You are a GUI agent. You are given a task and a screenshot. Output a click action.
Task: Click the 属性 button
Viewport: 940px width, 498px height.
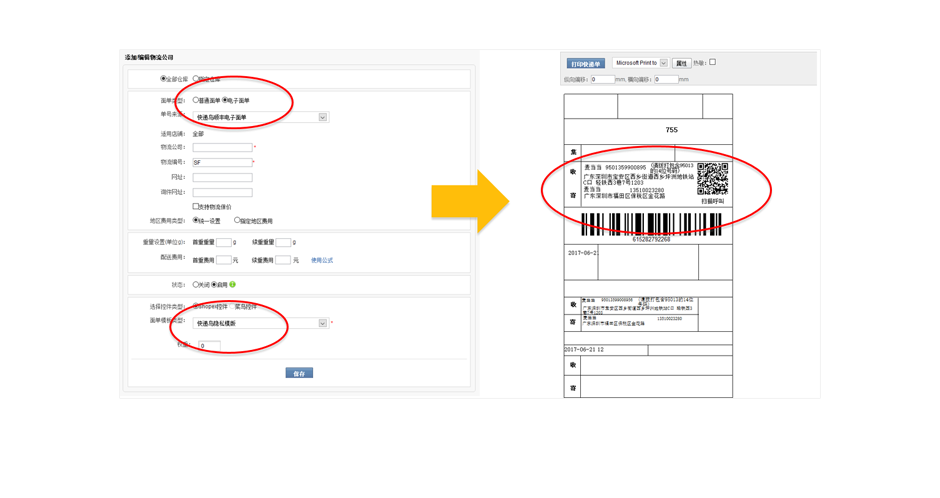(x=681, y=63)
